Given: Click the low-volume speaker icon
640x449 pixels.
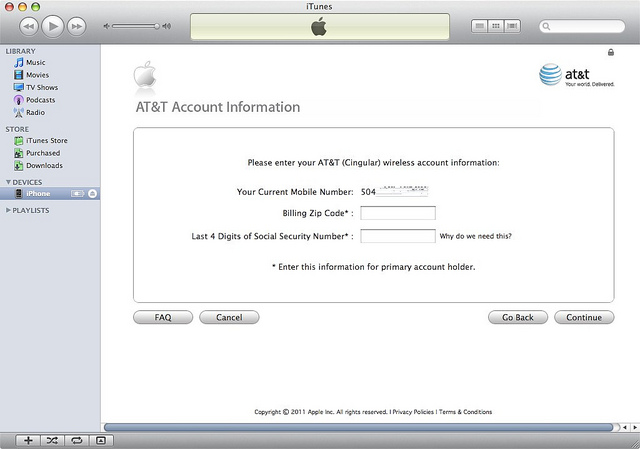Looking at the screenshot, I should pyautogui.click(x=106, y=26).
